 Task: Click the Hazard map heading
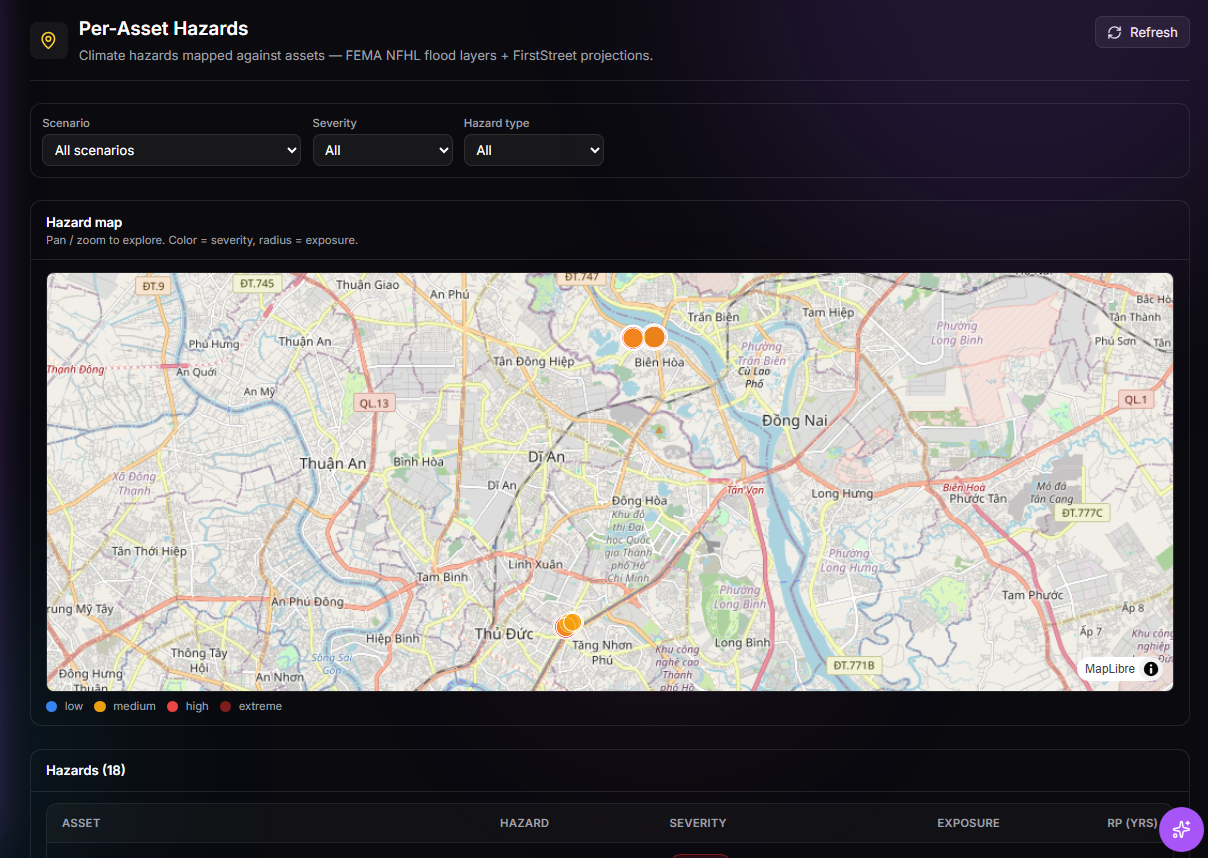pyautogui.click(x=84, y=222)
